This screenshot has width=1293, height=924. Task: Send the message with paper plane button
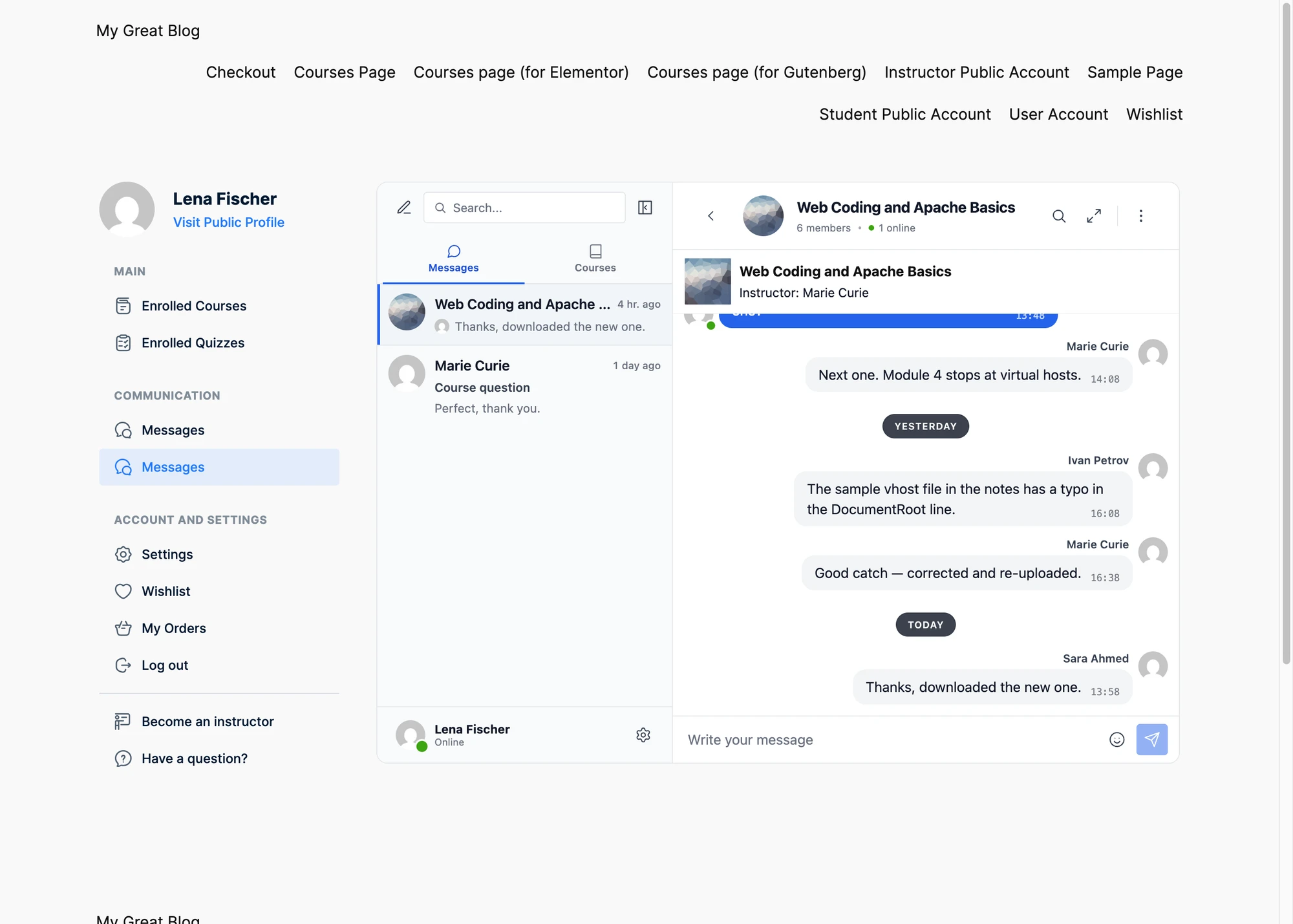click(x=1152, y=740)
